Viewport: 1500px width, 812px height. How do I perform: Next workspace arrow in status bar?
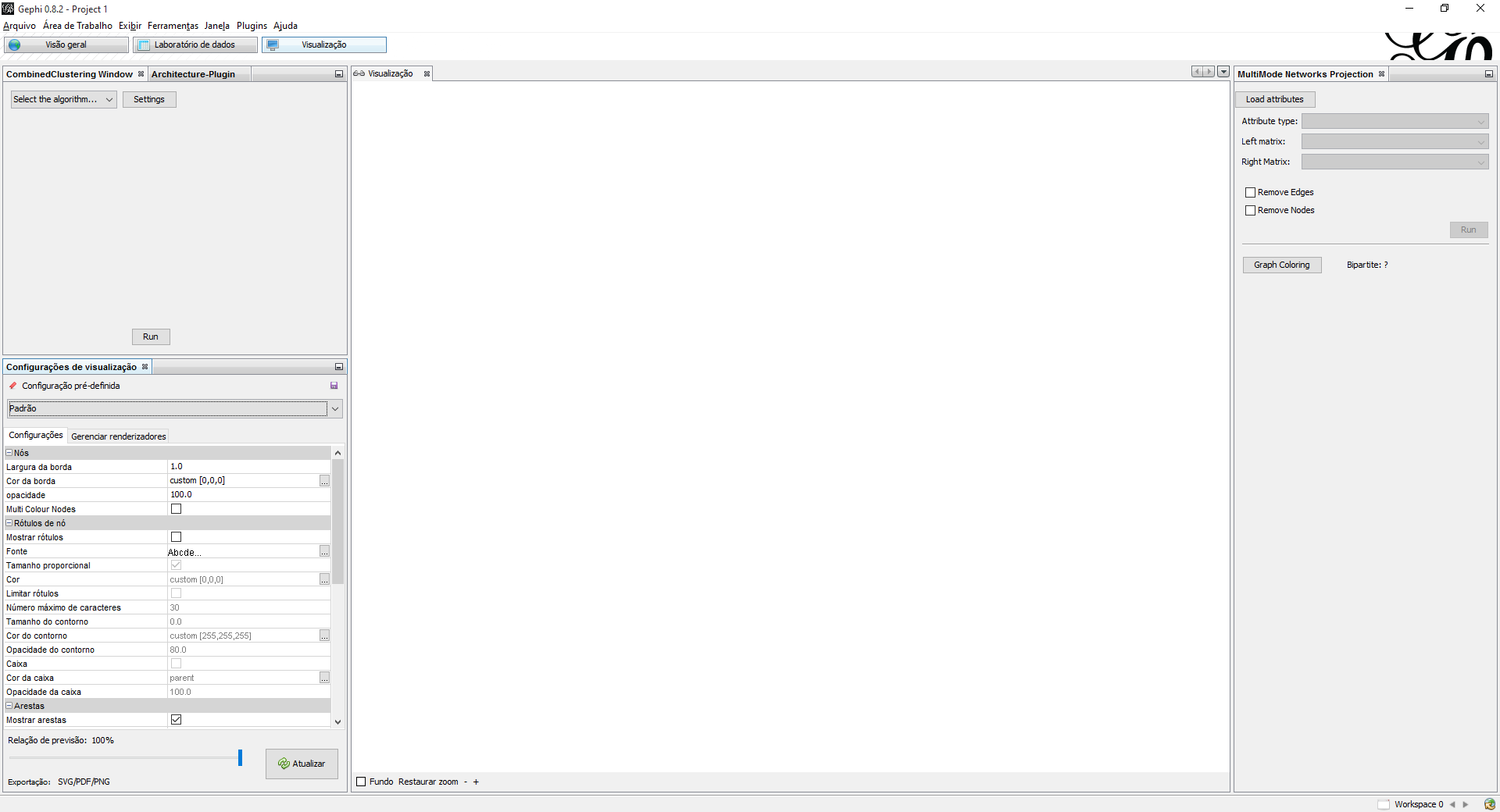[1466, 804]
